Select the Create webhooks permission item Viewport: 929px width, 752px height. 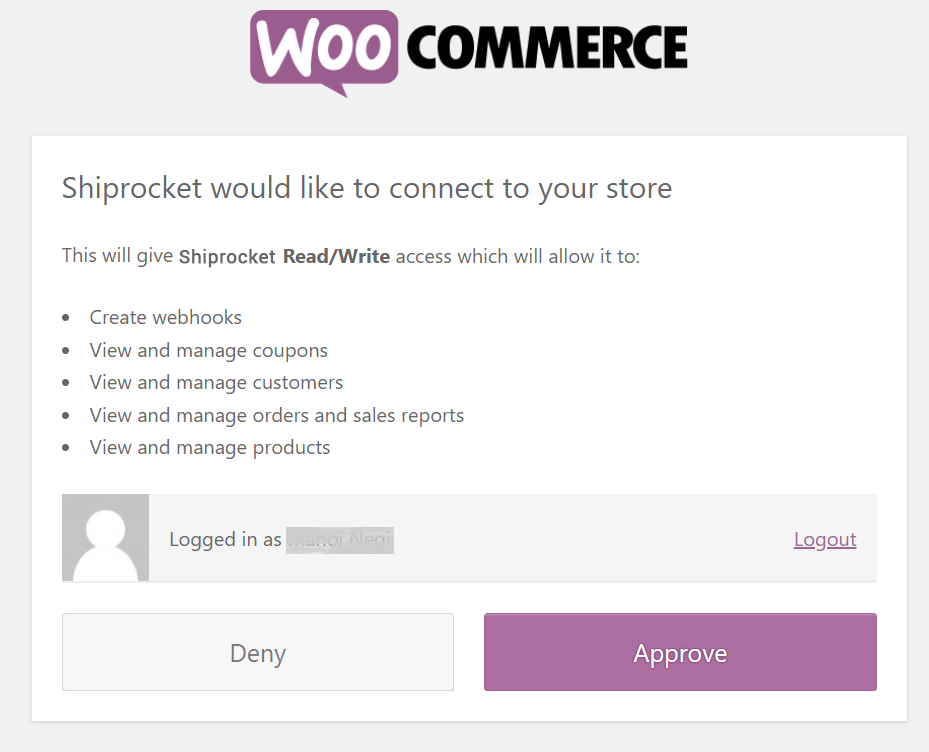(x=166, y=317)
